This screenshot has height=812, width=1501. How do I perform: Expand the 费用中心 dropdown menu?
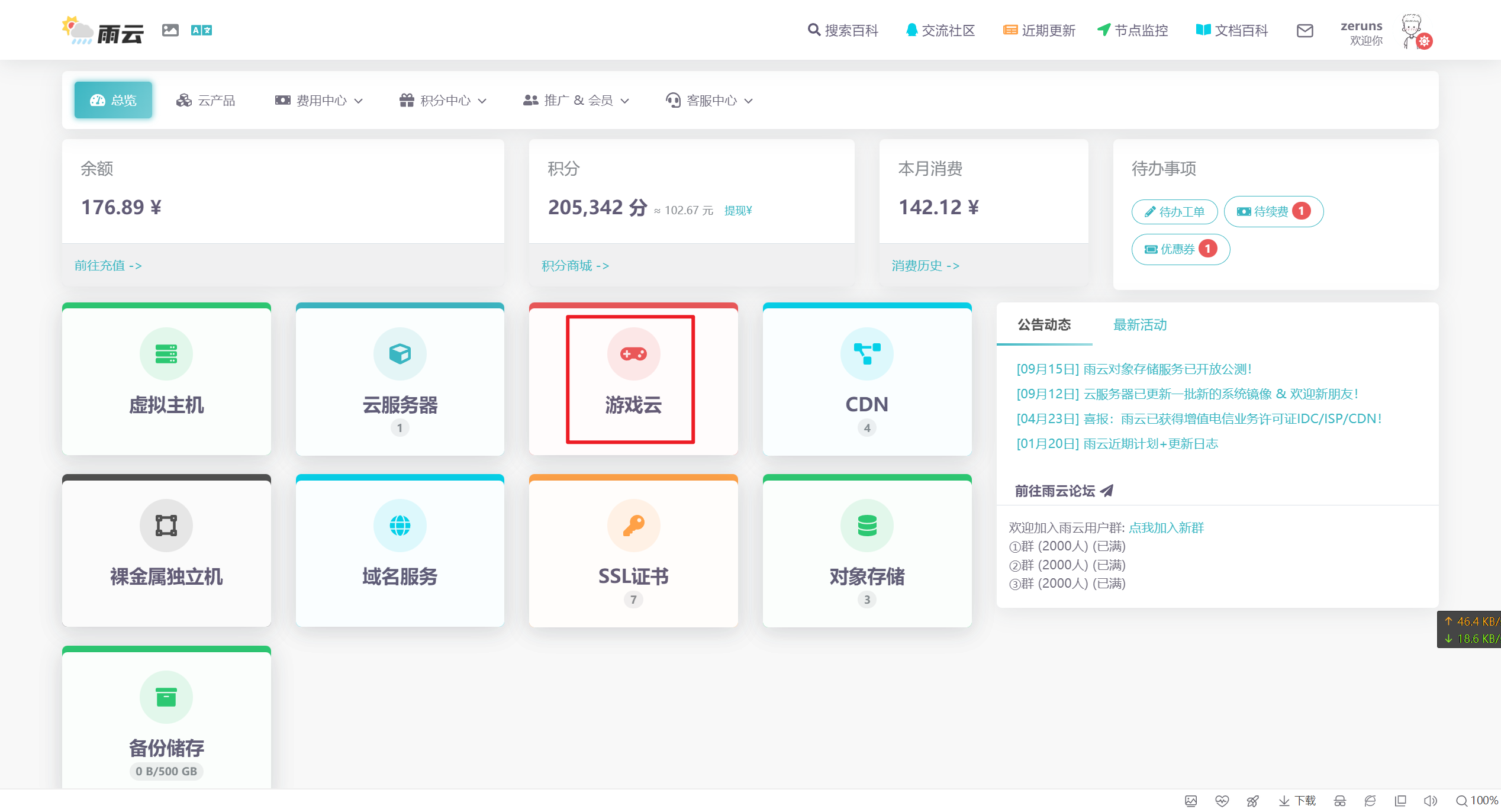click(320, 99)
